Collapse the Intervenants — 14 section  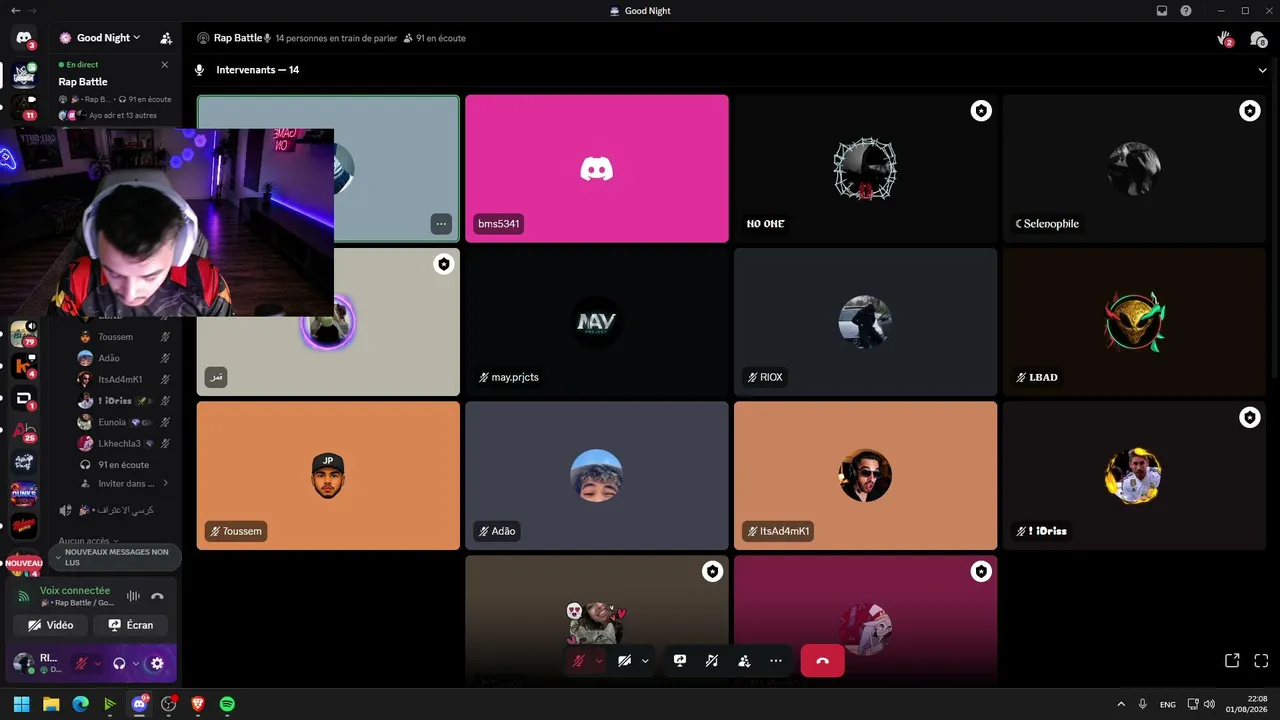tap(1262, 70)
